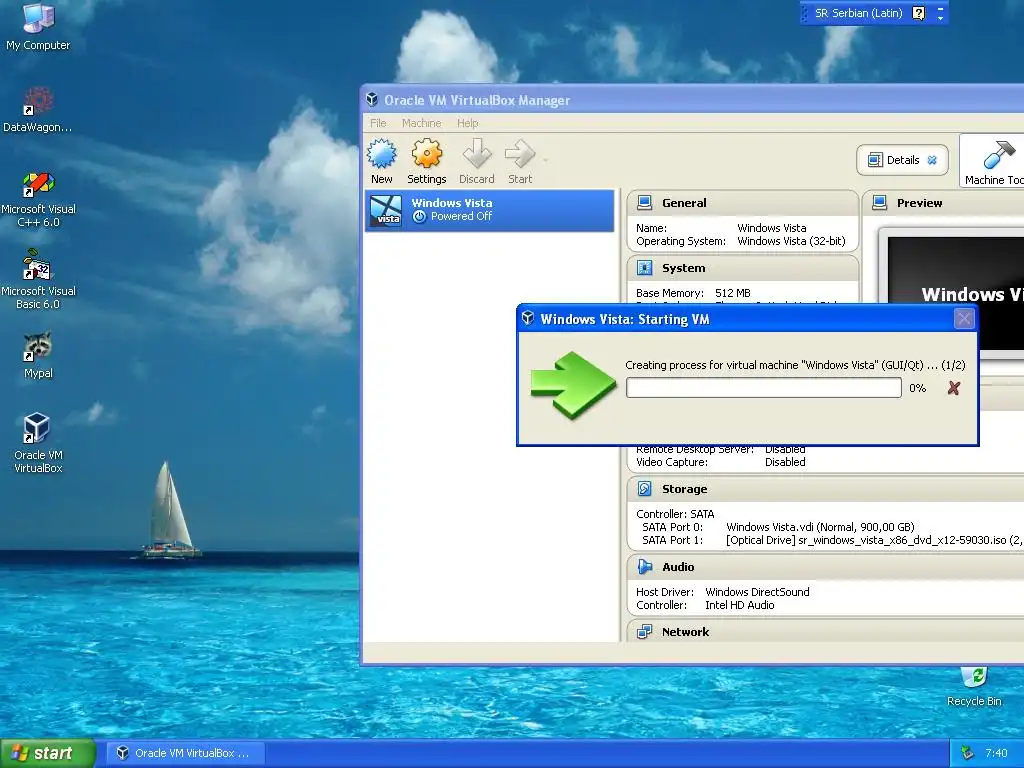Click the Audio section speaker icon
The width and height of the screenshot is (1024, 768).
[x=645, y=567]
